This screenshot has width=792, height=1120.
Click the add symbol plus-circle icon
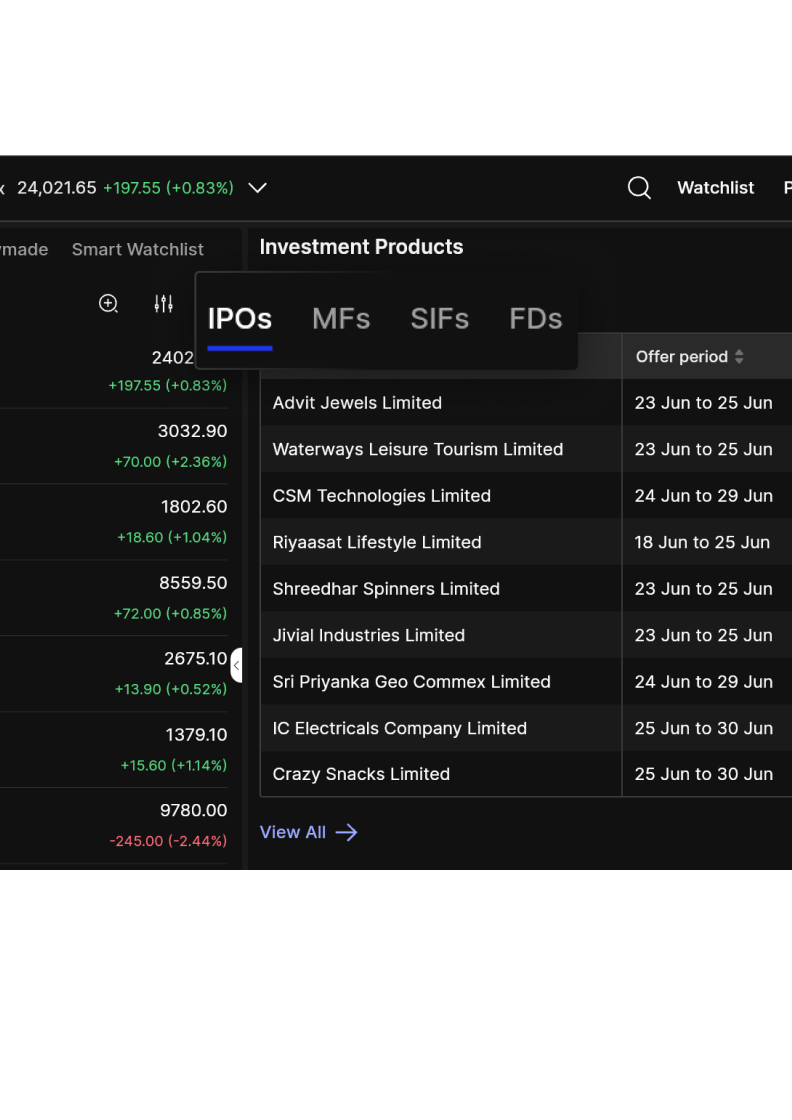pyautogui.click(x=109, y=304)
